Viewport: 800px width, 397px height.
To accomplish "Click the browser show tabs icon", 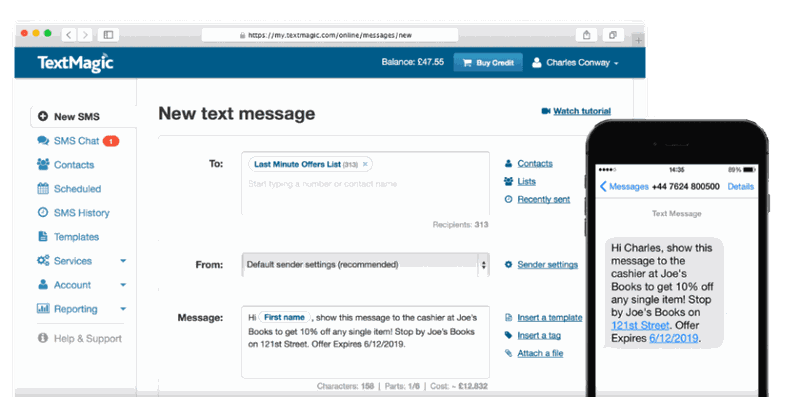I will pyautogui.click(x=613, y=35).
